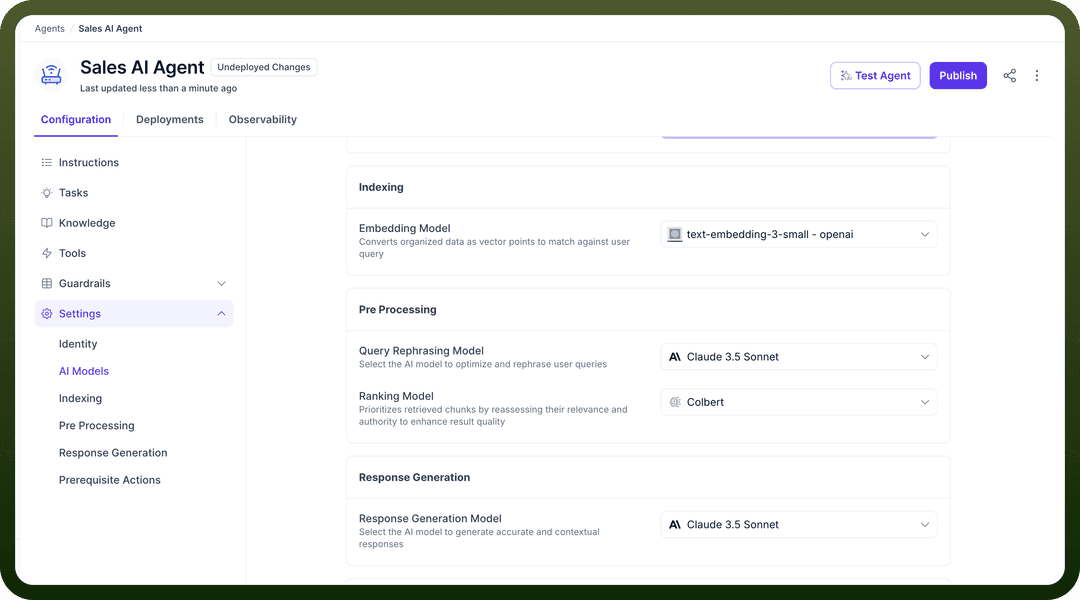Click the Sales AI Agent robot avatar icon
The width and height of the screenshot is (1080, 600).
[x=51, y=75]
